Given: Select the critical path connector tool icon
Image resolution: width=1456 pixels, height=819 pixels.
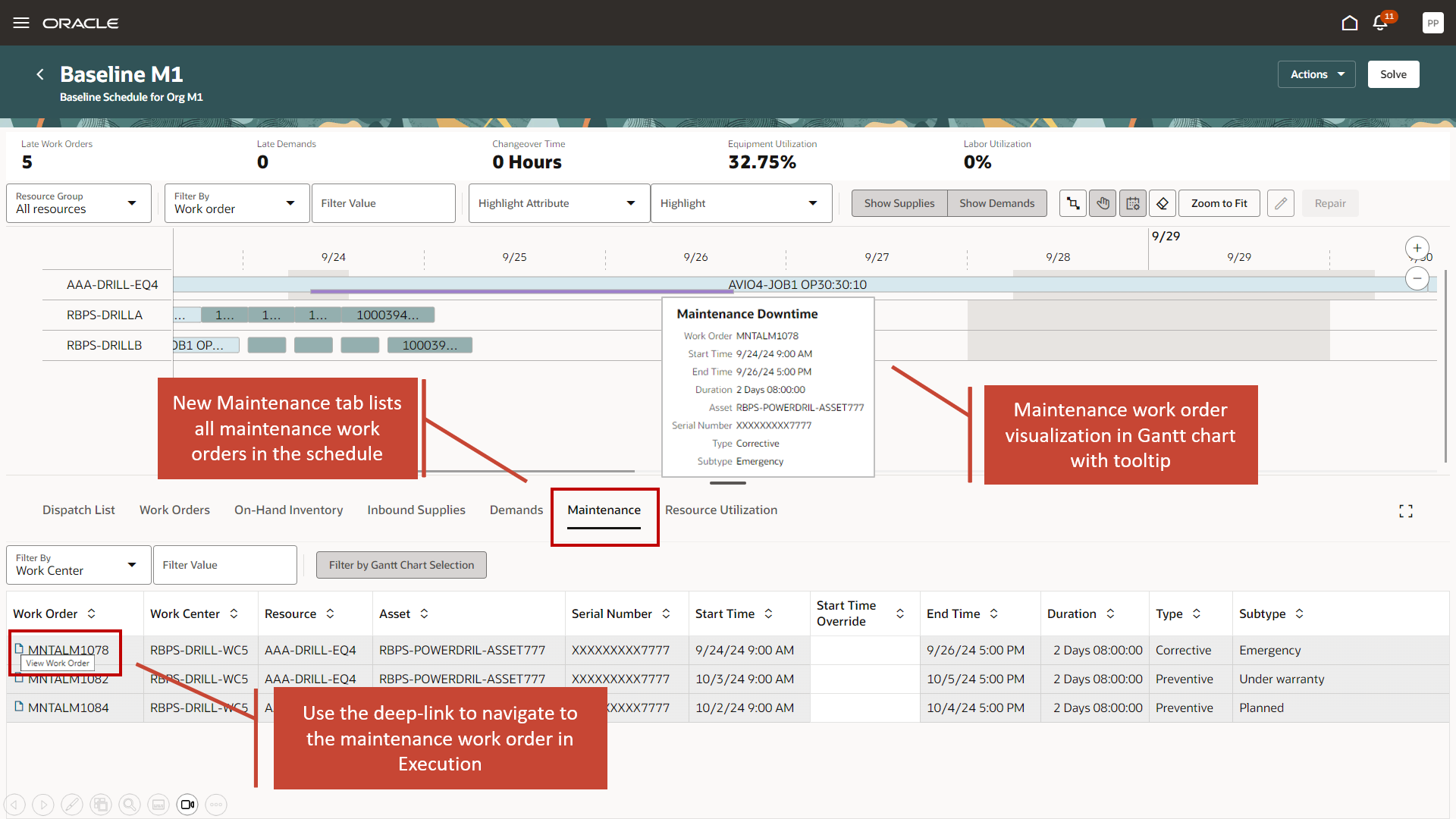Looking at the screenshot, I should [x=1073, y=203].
